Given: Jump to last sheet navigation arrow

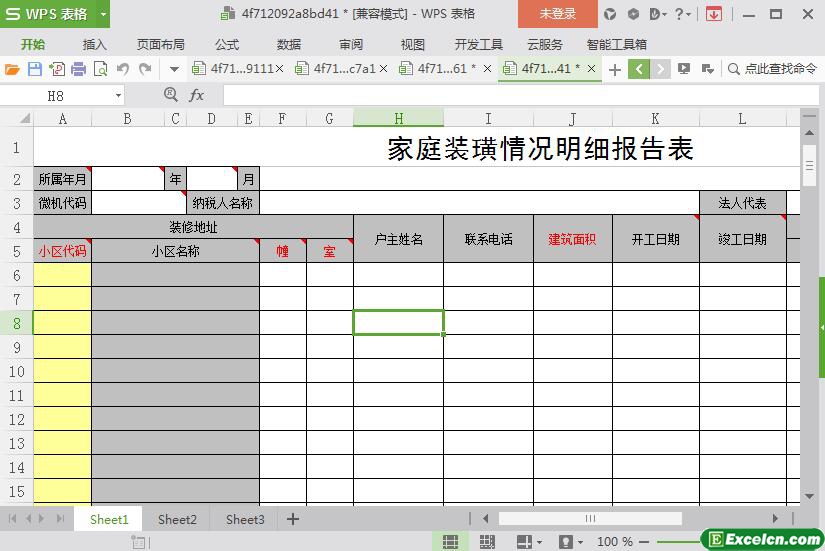Looking at the screenshot, I should 60,519.
